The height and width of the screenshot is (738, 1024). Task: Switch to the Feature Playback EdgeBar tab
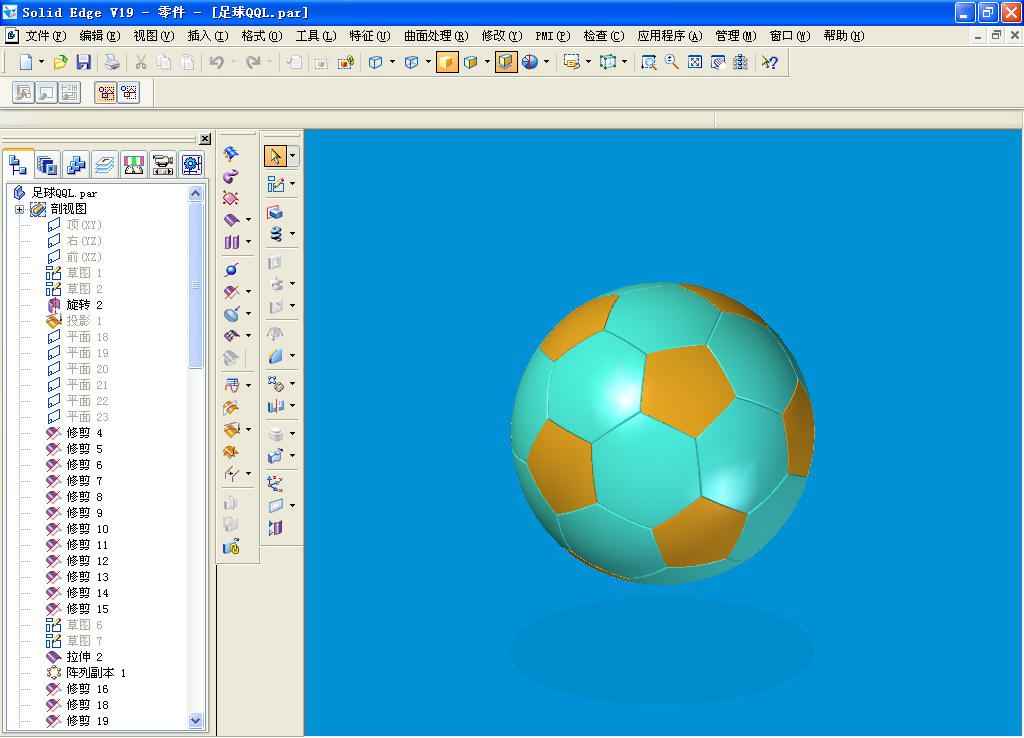(162, 165)
